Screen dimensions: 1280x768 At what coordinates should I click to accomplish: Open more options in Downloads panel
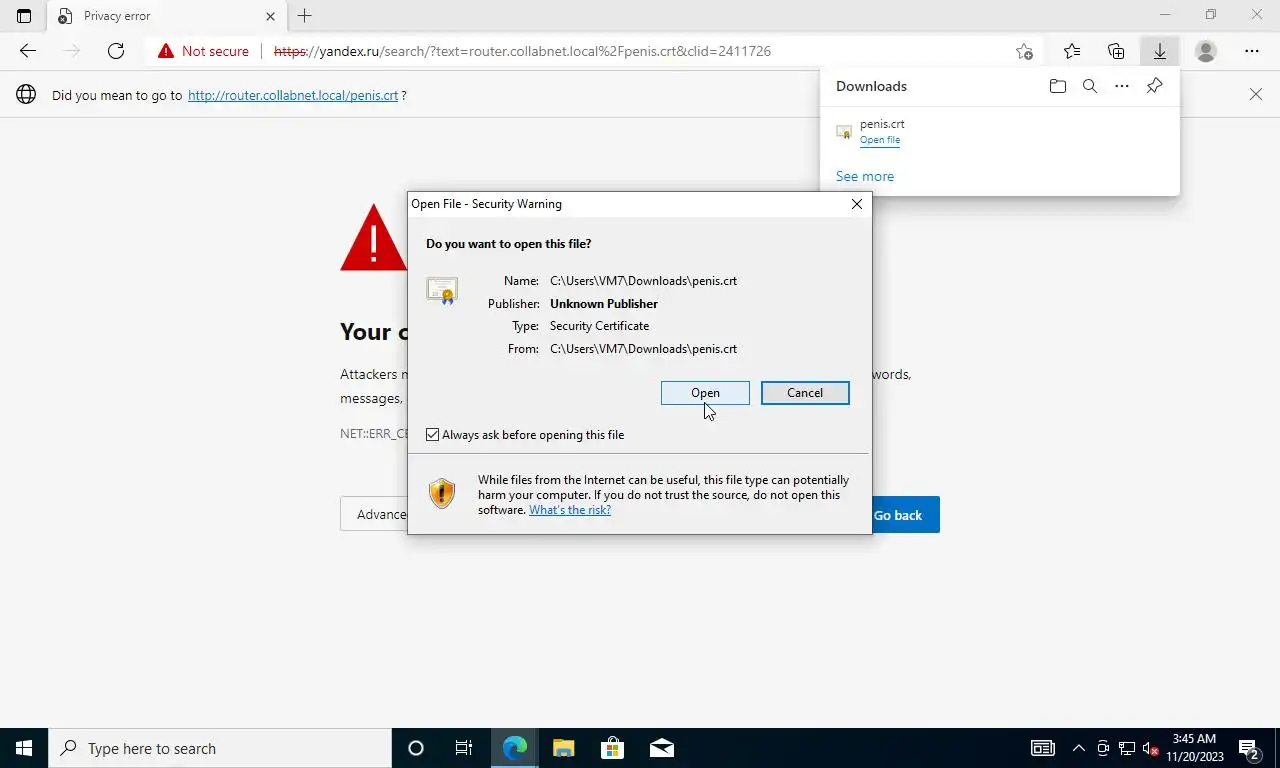pyautogui.click(x=1122, y=86)
